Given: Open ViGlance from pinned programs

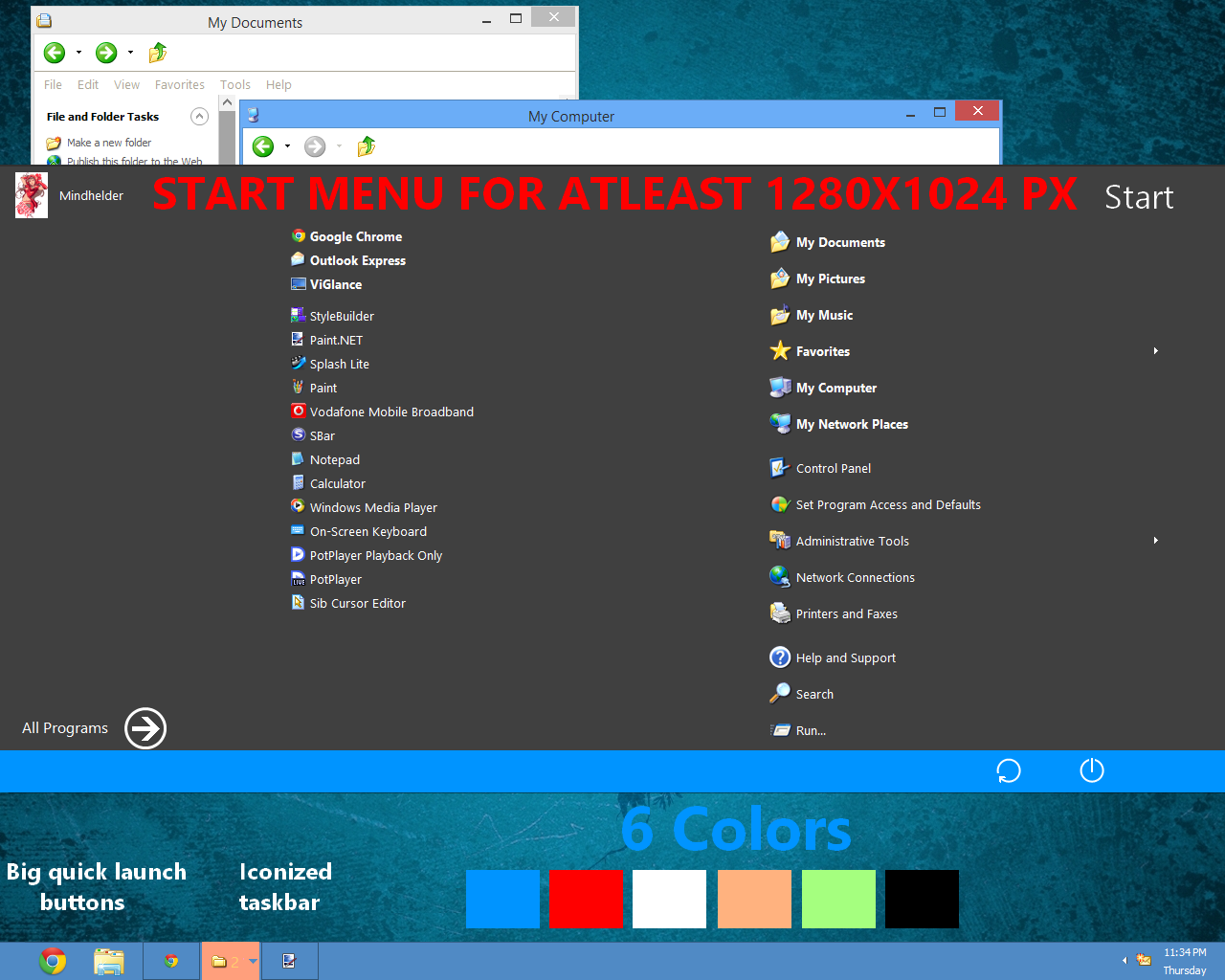Looking at the screenshot, I should [x=326, y=284].
